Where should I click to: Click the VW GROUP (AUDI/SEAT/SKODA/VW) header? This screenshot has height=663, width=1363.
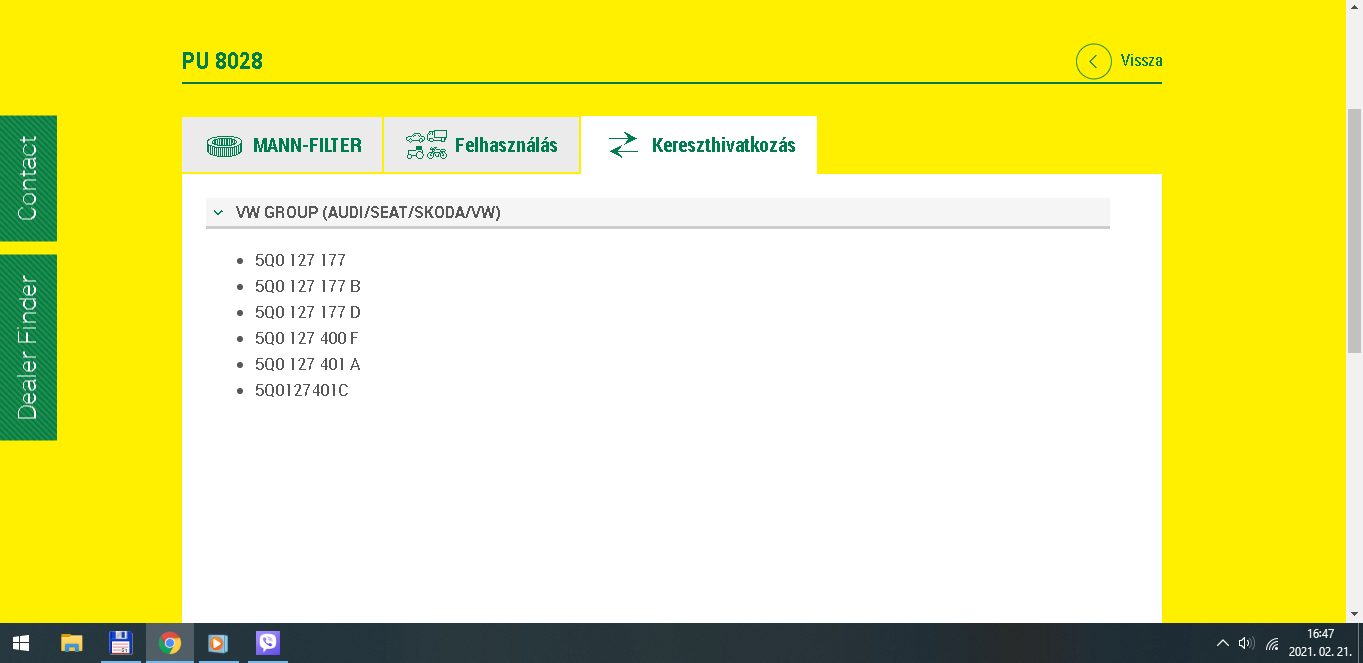tap(658, 212)
